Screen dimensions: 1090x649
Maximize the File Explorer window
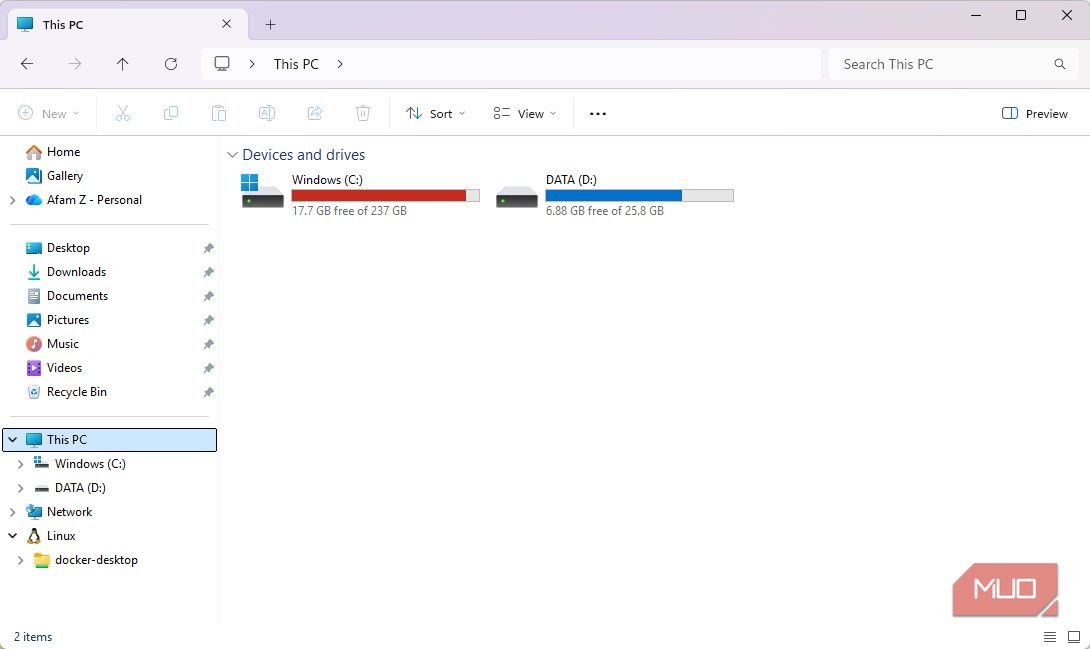(1020, 15)
